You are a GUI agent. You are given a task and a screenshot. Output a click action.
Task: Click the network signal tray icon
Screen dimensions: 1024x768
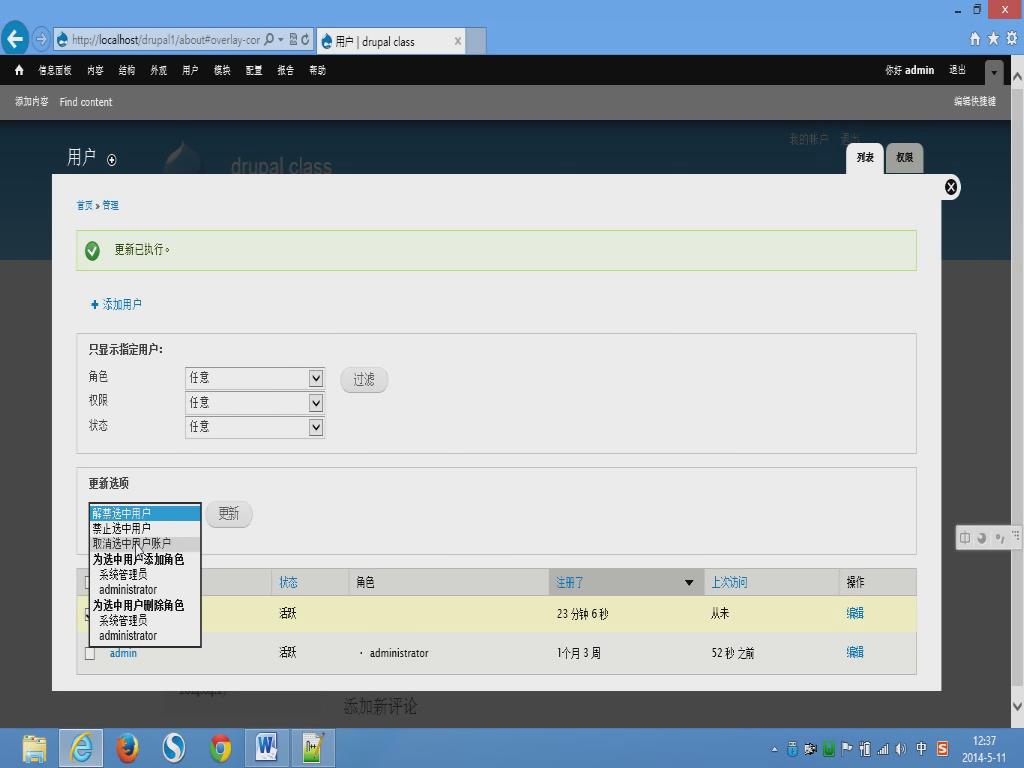883,749
